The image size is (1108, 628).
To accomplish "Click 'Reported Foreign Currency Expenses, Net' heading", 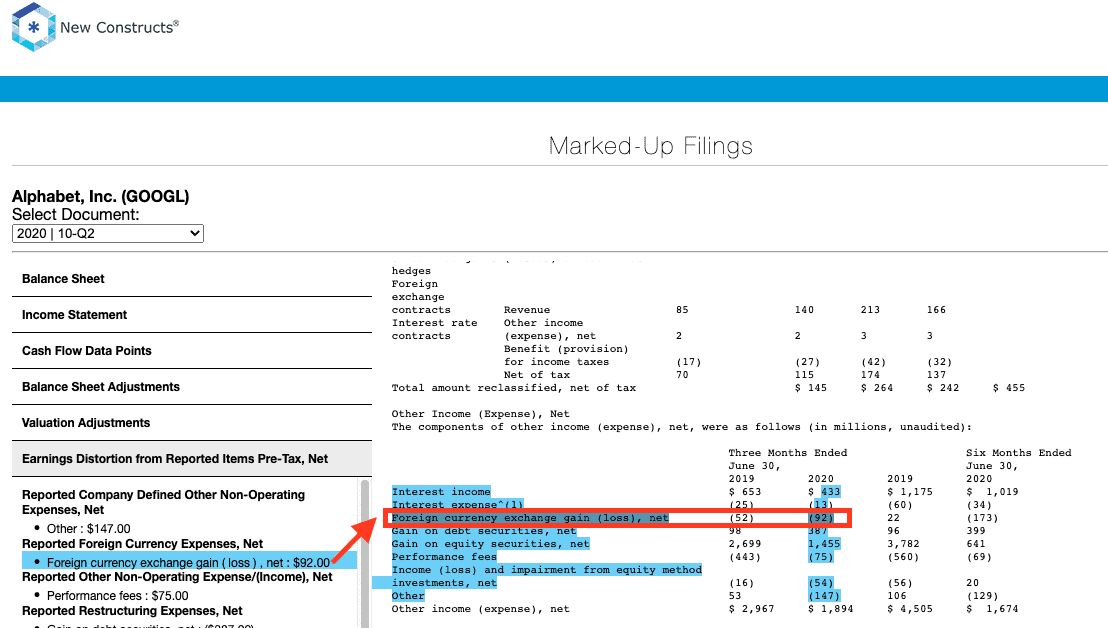I will coord(142,544).
